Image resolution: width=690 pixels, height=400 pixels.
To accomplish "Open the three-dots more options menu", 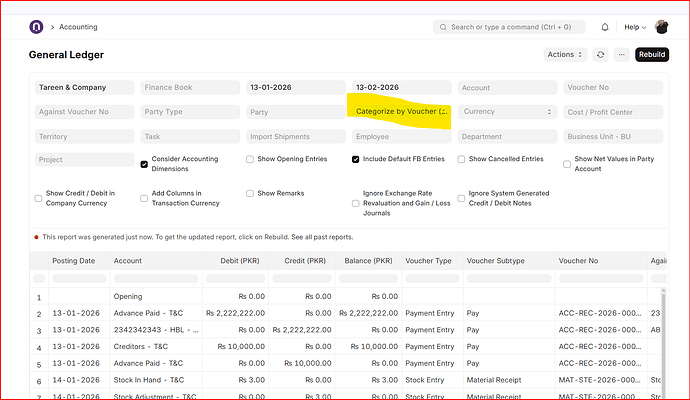I will click(x=621, y=55).
